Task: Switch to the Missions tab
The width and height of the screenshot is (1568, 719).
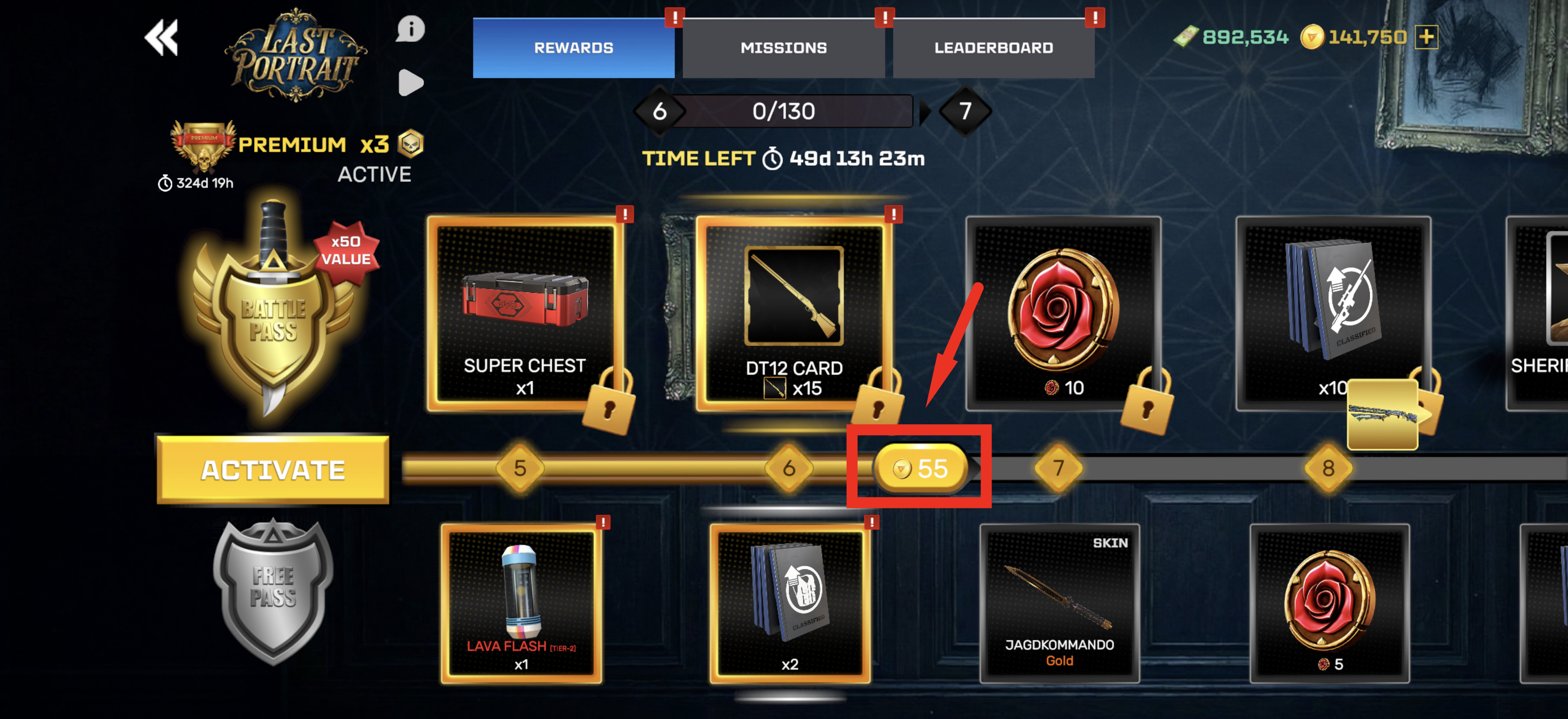Action: tap(784, 47)
